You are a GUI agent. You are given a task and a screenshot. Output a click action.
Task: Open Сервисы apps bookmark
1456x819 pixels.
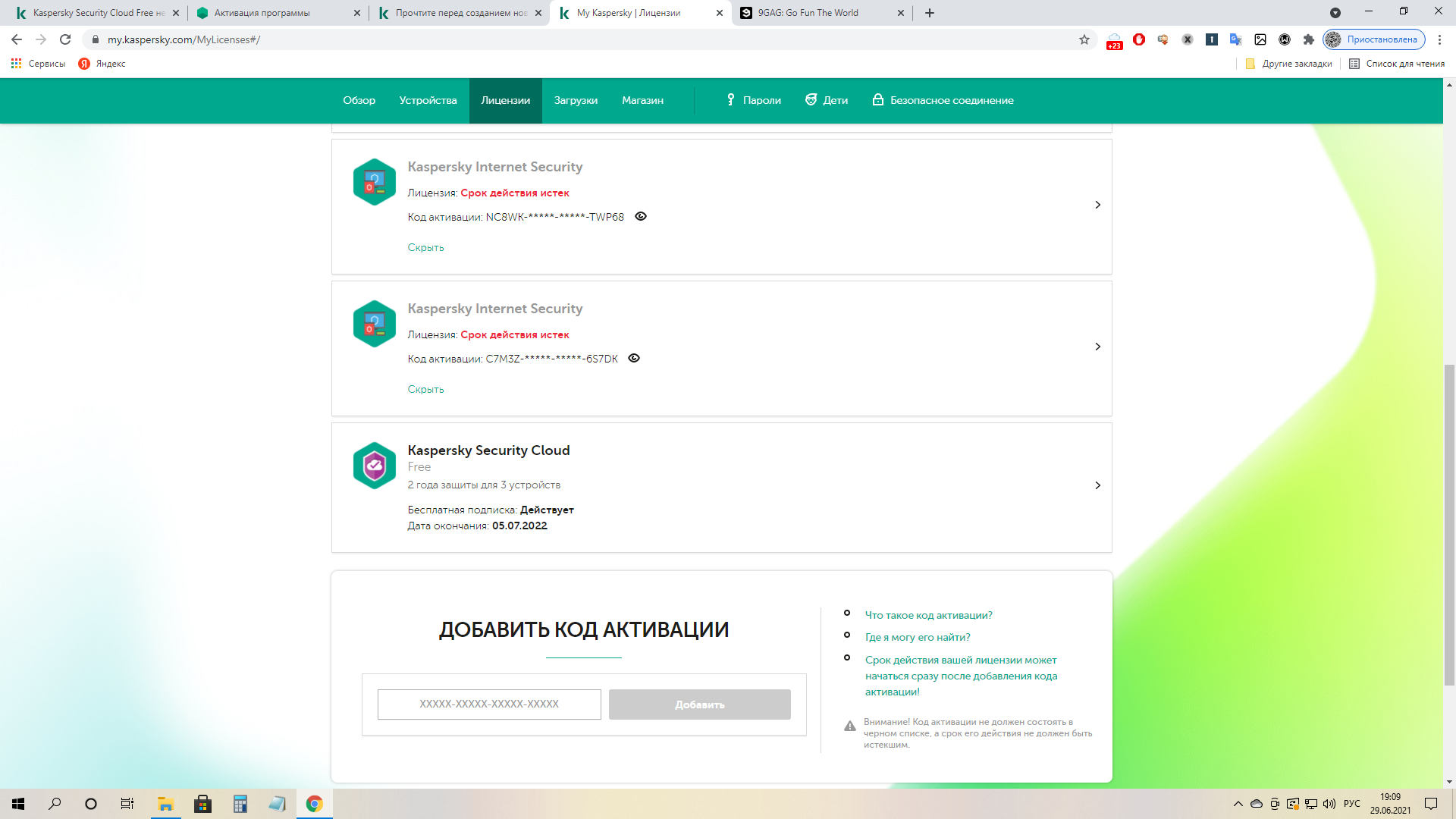pyautogui.click(x=38, y=64)
